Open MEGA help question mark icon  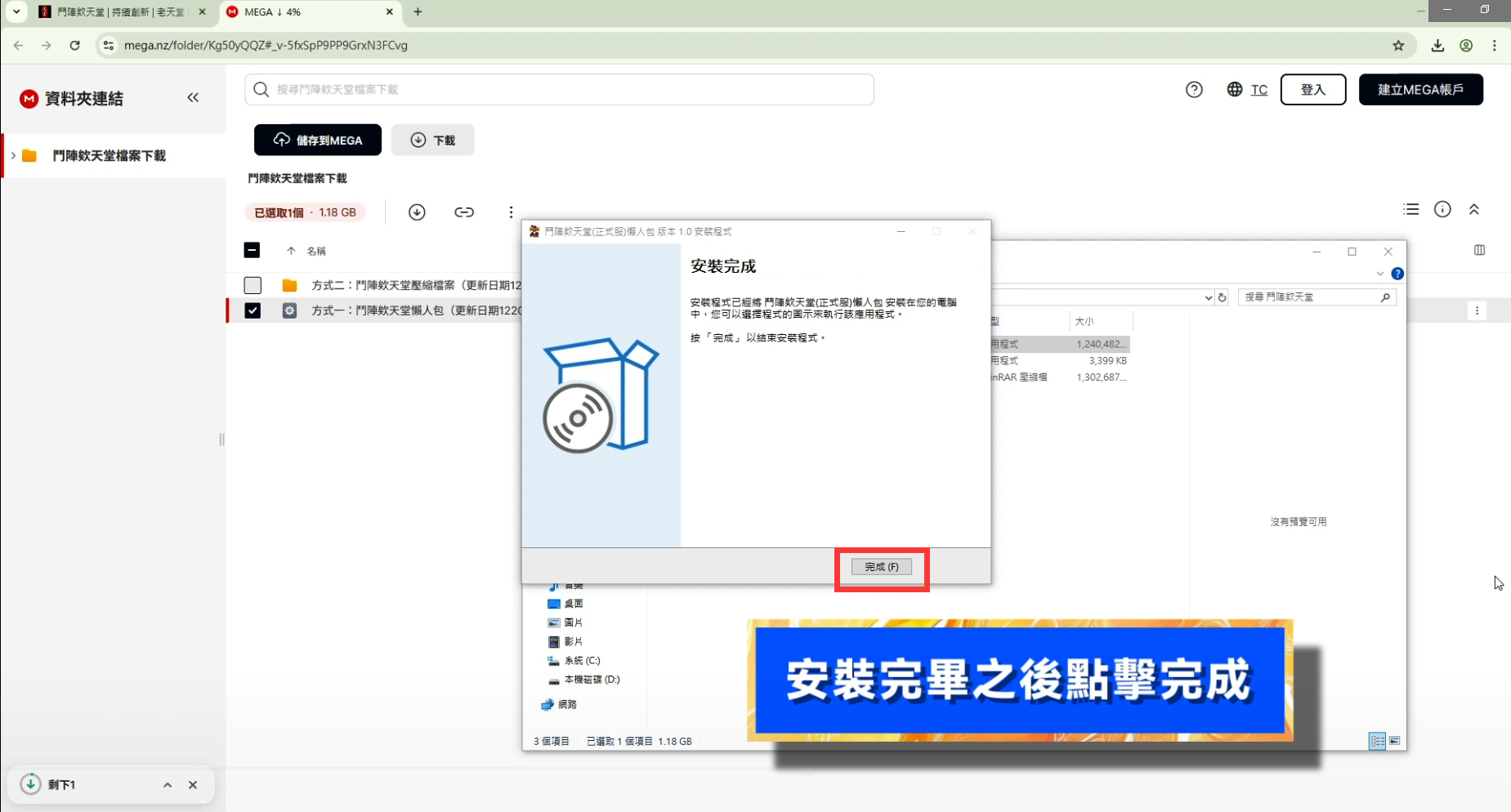(1194, 90)
